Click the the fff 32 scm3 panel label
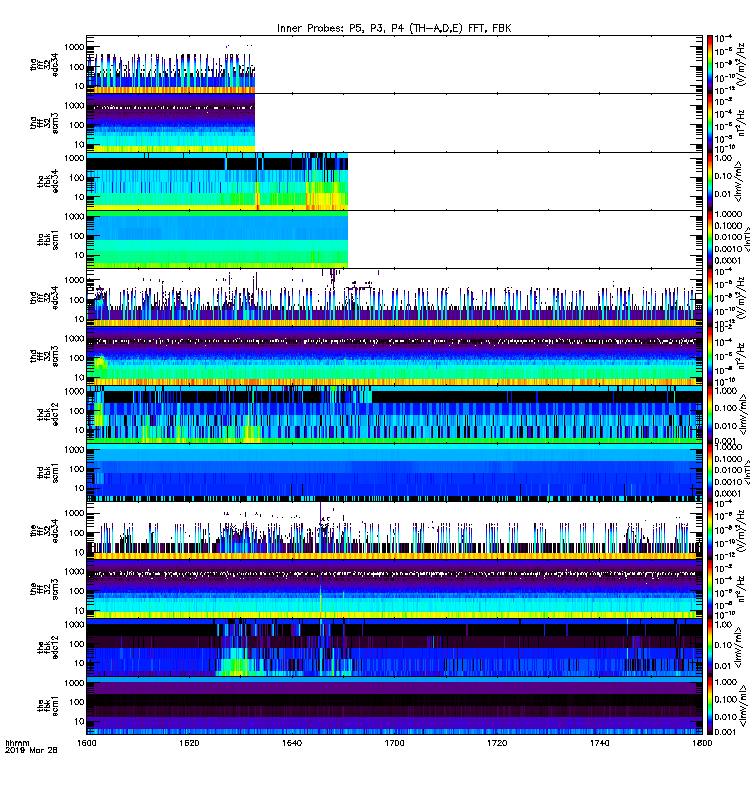Image resolution: width=750 pixels, height=800 pixels. point(44,590)
